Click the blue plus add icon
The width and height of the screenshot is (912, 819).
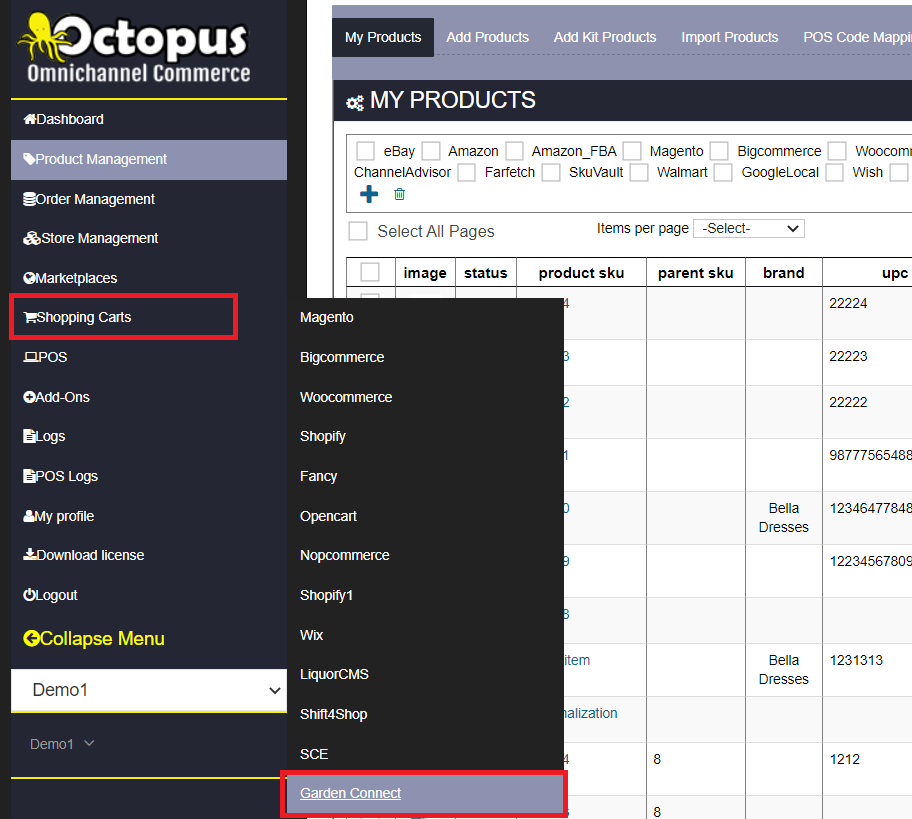(x=369, y=194)
